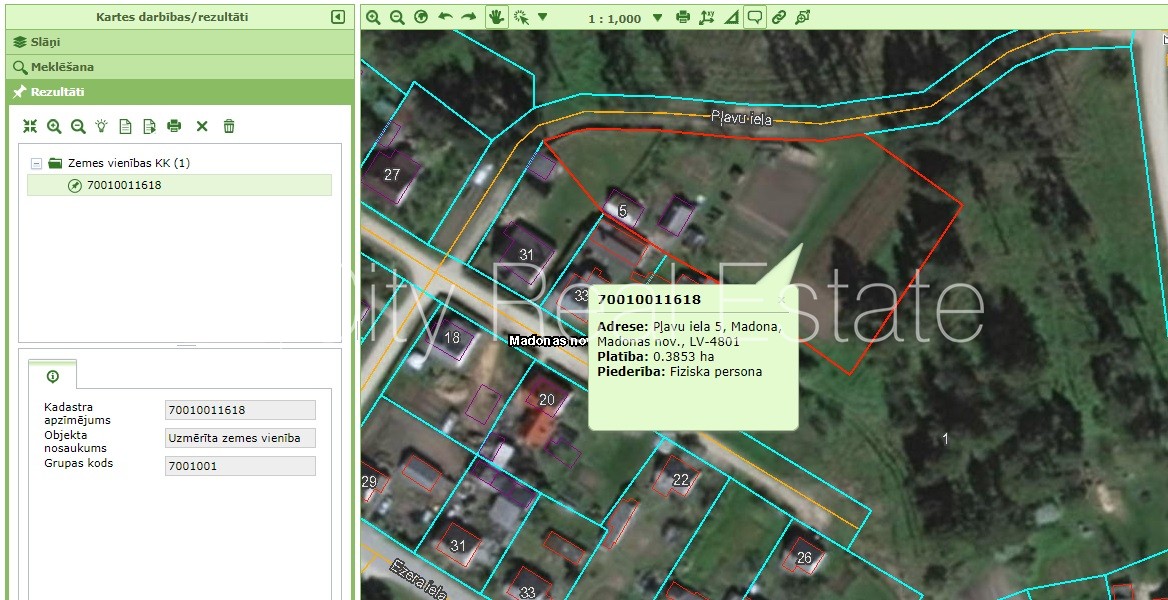This screenshot has height=600, width=1168.
Task: Click the full extent globe icon
Action: pos(421,17)
